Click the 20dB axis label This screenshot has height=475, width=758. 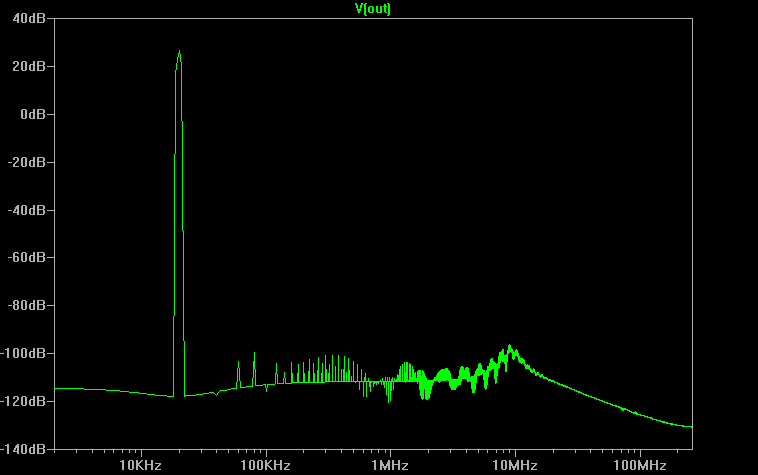point(29,66)
